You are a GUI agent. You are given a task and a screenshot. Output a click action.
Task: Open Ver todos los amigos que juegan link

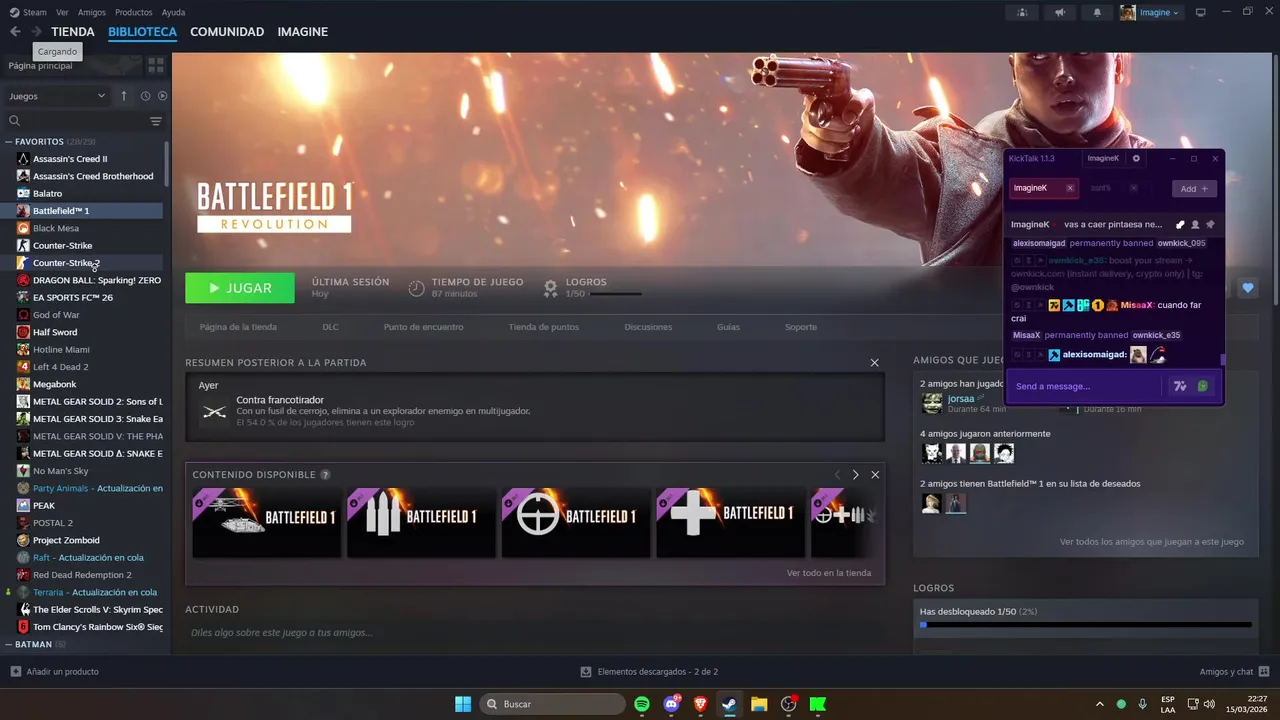pyautogui.click(x=1152, y=542)
